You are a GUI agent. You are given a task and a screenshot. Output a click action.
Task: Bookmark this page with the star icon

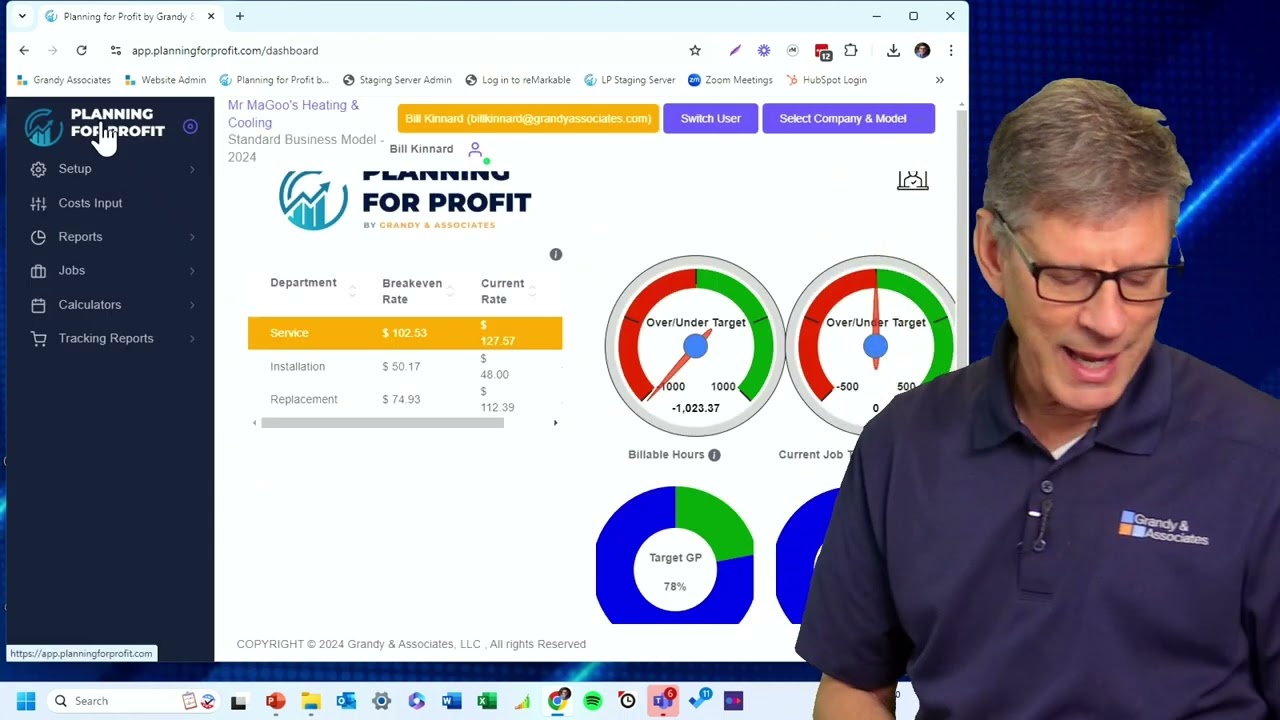[x=695, y=50]
